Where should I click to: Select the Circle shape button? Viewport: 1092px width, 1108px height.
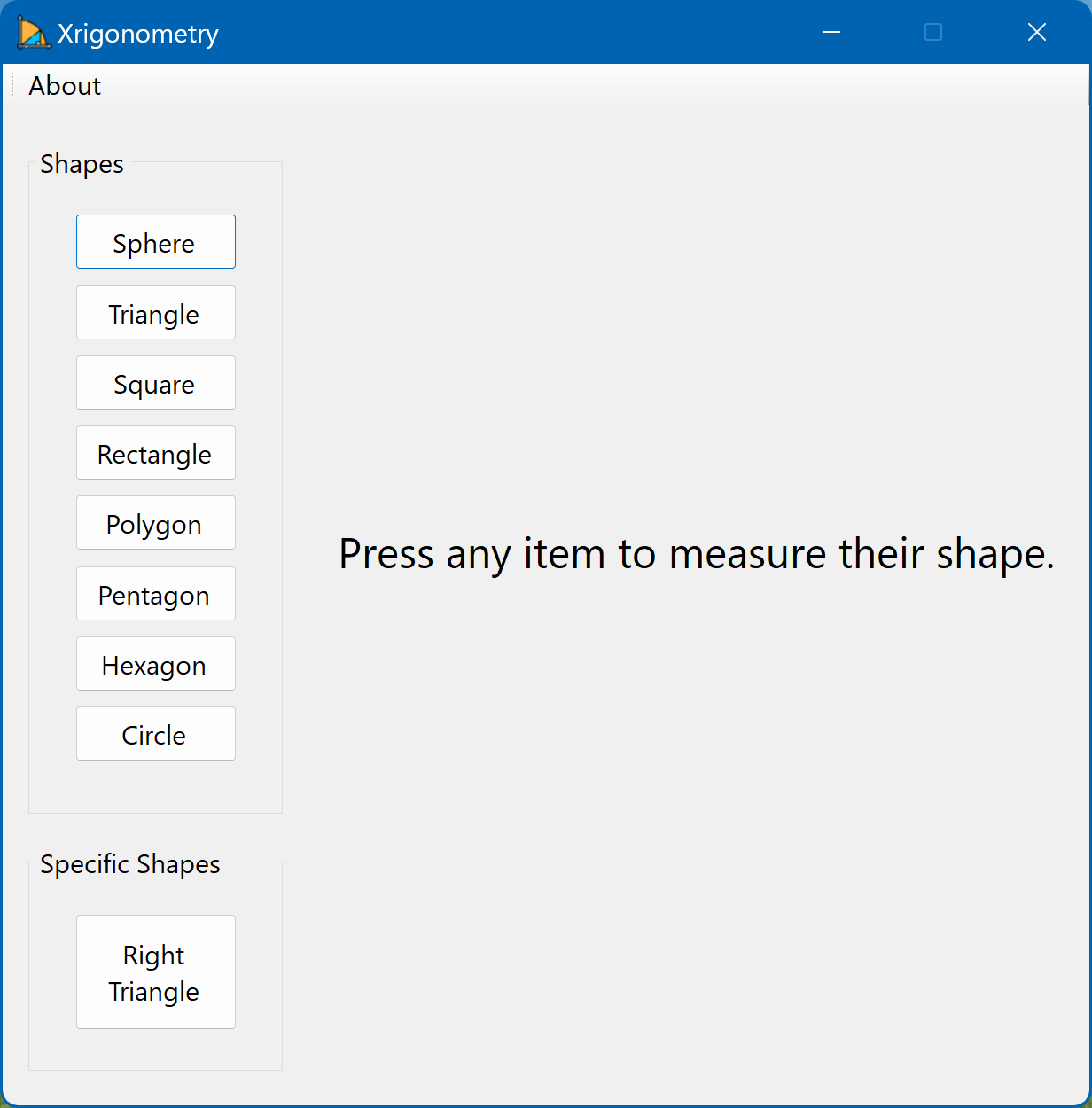point(156,734)
